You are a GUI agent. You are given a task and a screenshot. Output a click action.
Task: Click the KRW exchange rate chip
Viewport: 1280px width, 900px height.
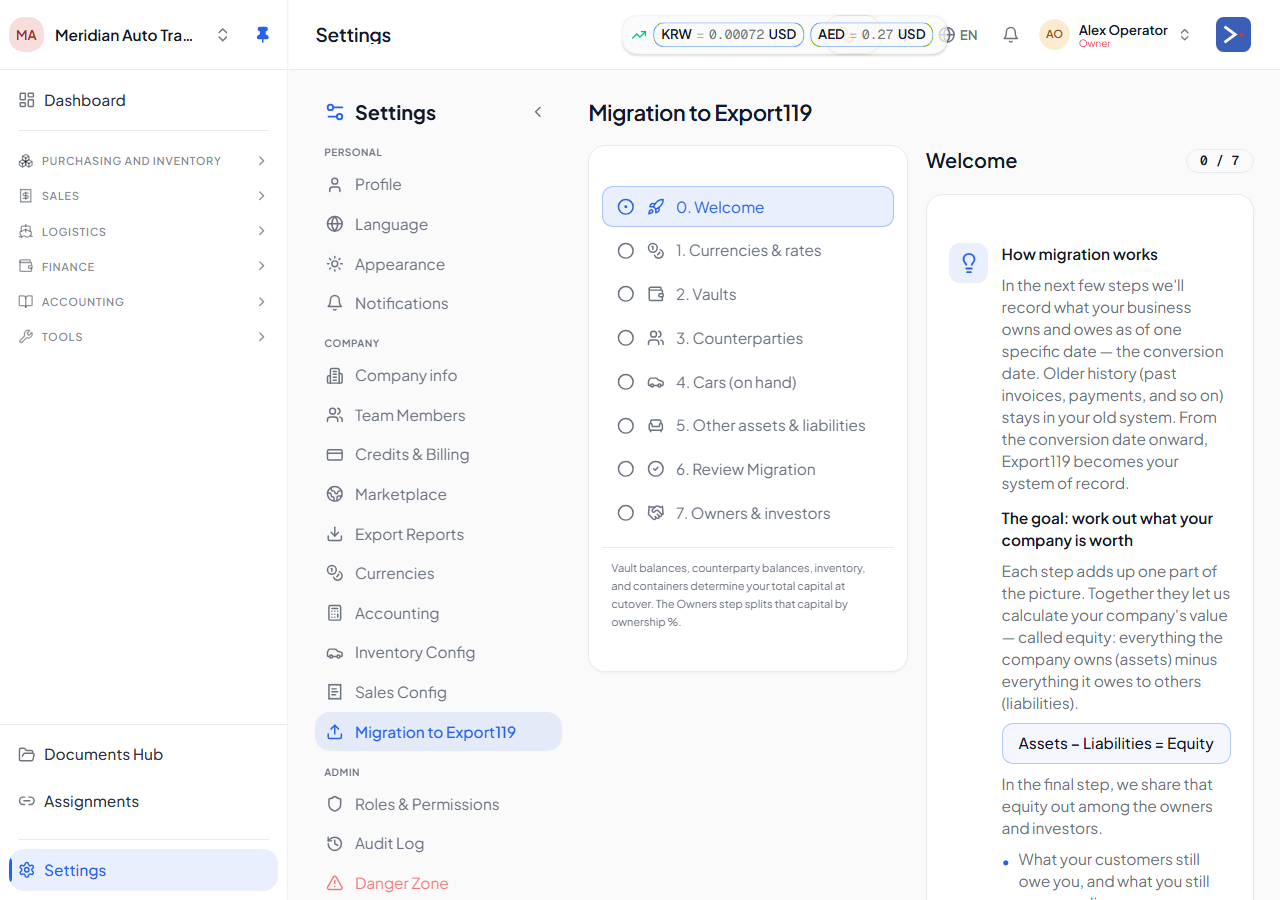click(x=729, y=35)
